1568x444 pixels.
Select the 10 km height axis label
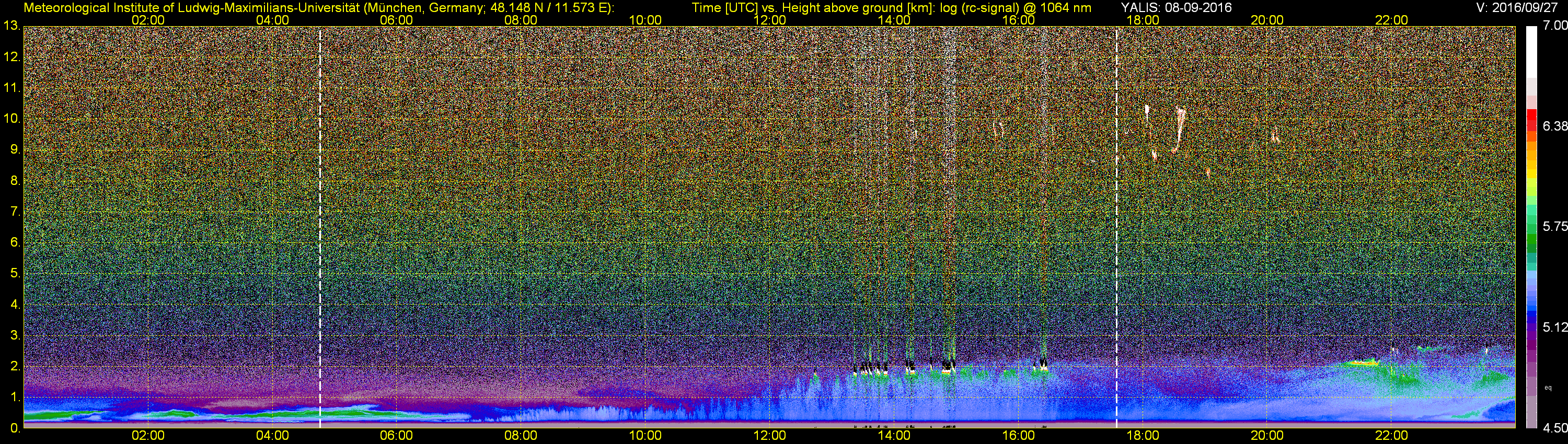pos(11,119)
